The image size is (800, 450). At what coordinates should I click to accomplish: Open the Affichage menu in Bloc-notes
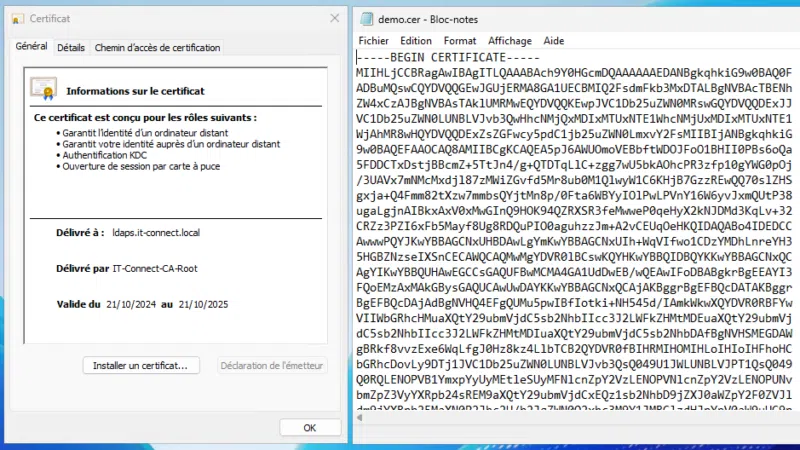tap(510, 41)
